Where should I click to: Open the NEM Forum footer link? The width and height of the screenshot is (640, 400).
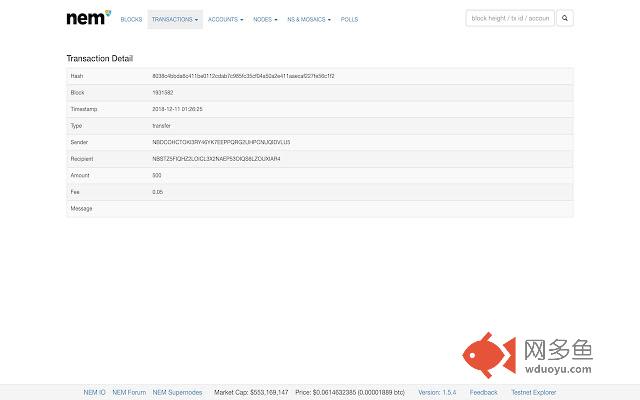[x=129, y=392]
